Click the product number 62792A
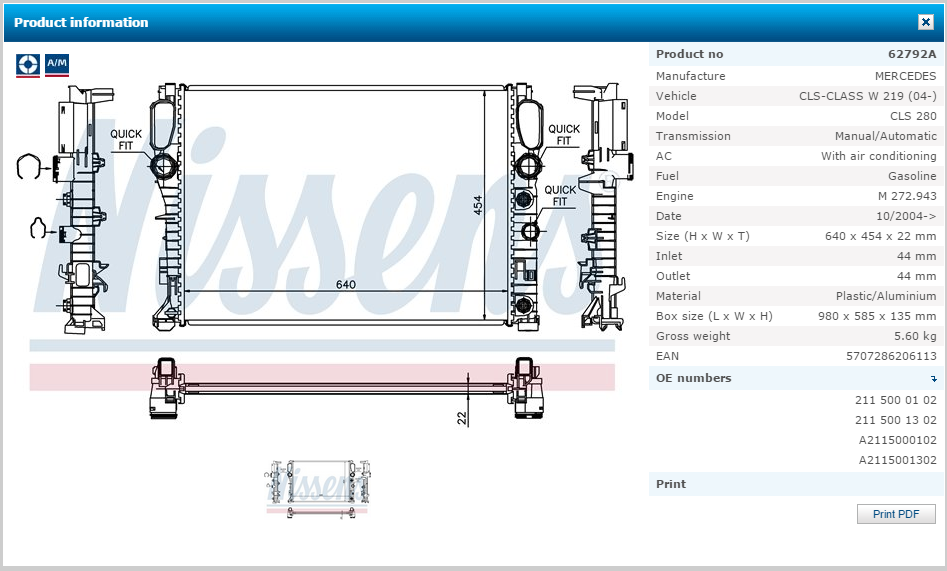Screen dimensions: 947x571 click(x=912, y=54)
